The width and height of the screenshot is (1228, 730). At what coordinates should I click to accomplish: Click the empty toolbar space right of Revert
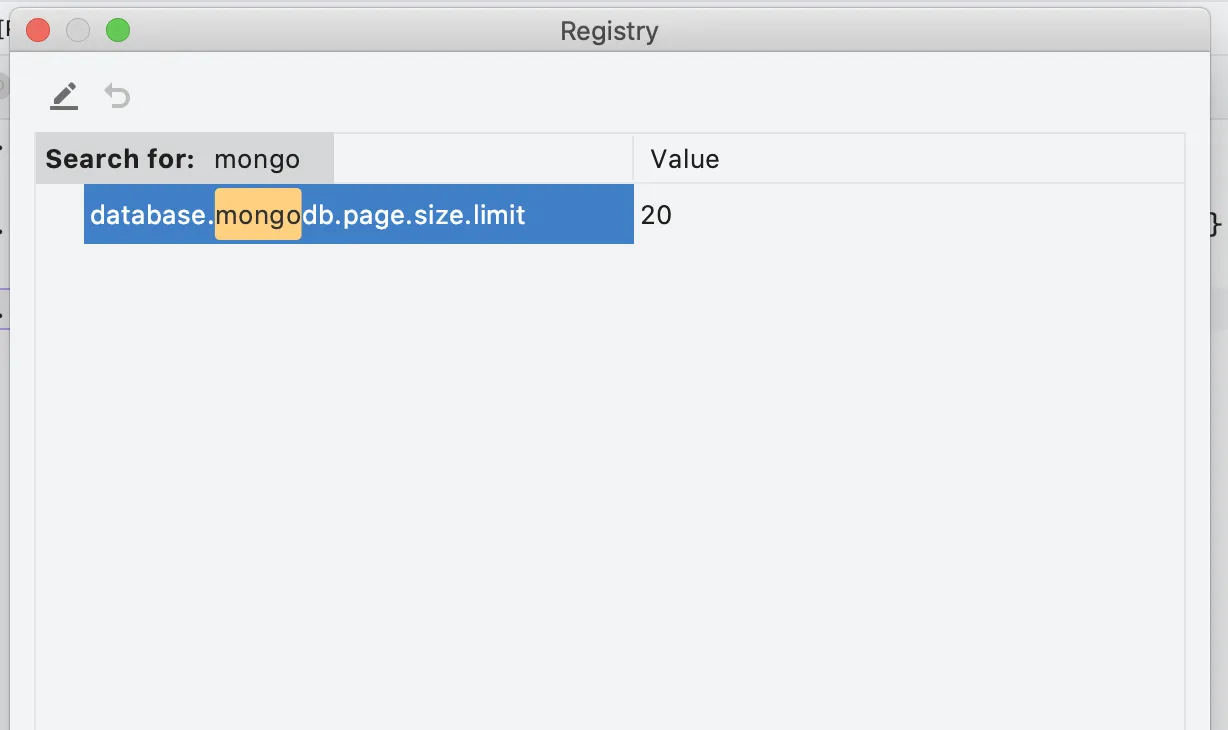pyautogui.click(x=600, y=96)
